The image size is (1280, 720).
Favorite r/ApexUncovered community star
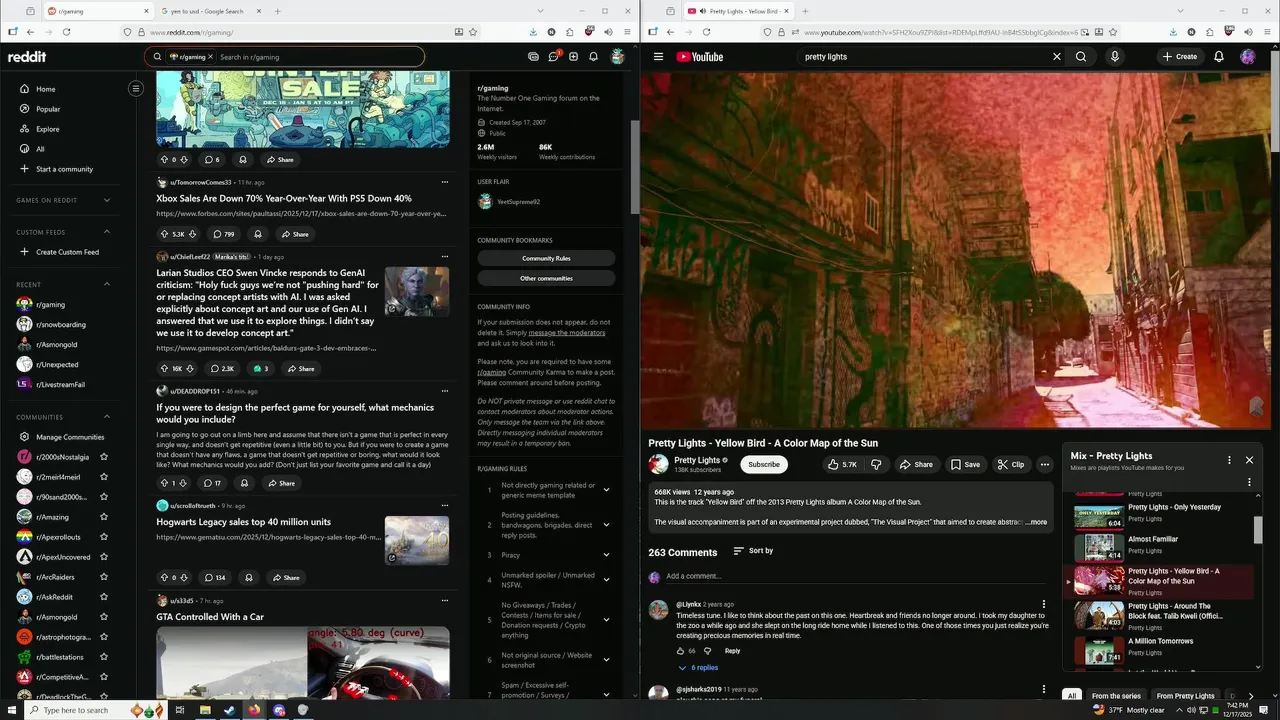click(x=104, y=557)
